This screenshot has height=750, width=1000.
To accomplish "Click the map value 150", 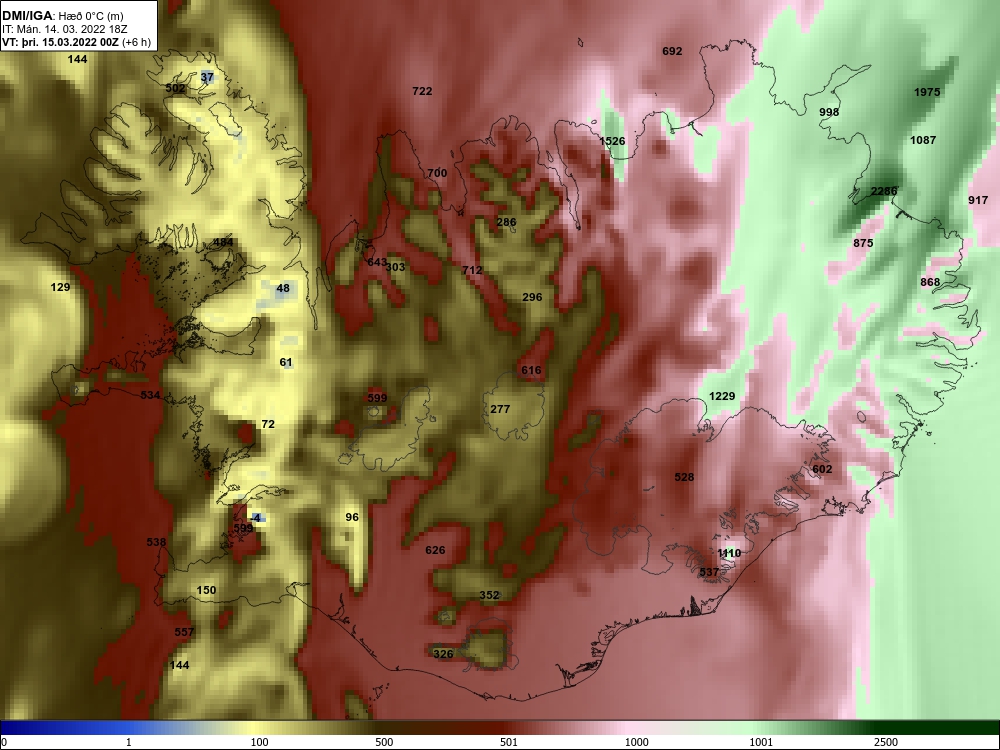I will (206, 590).
